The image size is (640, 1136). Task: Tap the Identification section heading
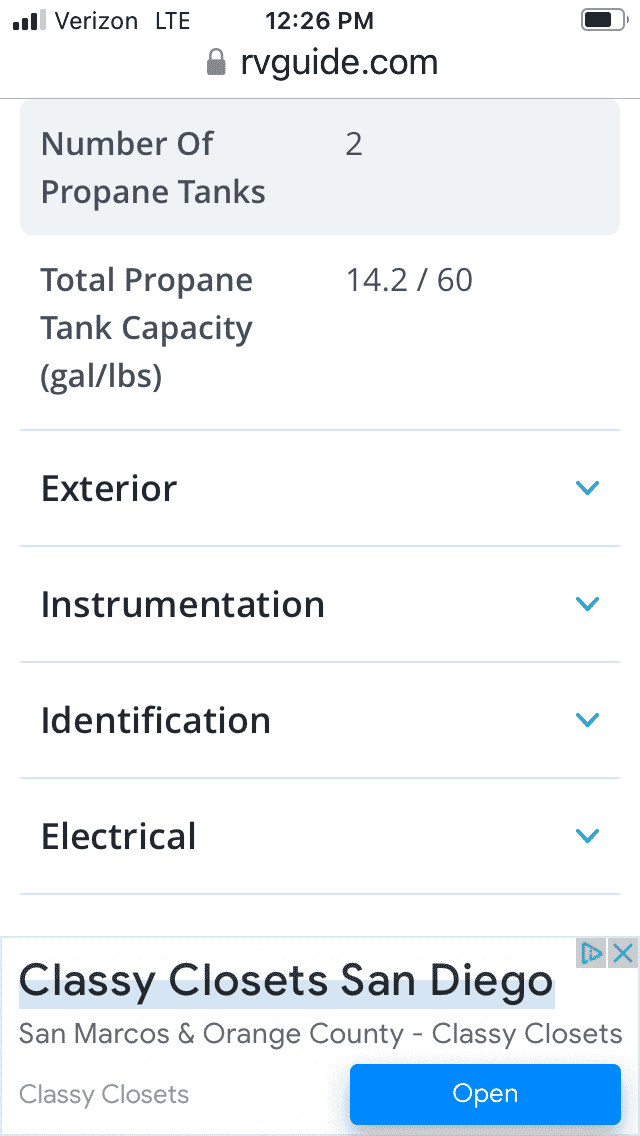point(156,720)
